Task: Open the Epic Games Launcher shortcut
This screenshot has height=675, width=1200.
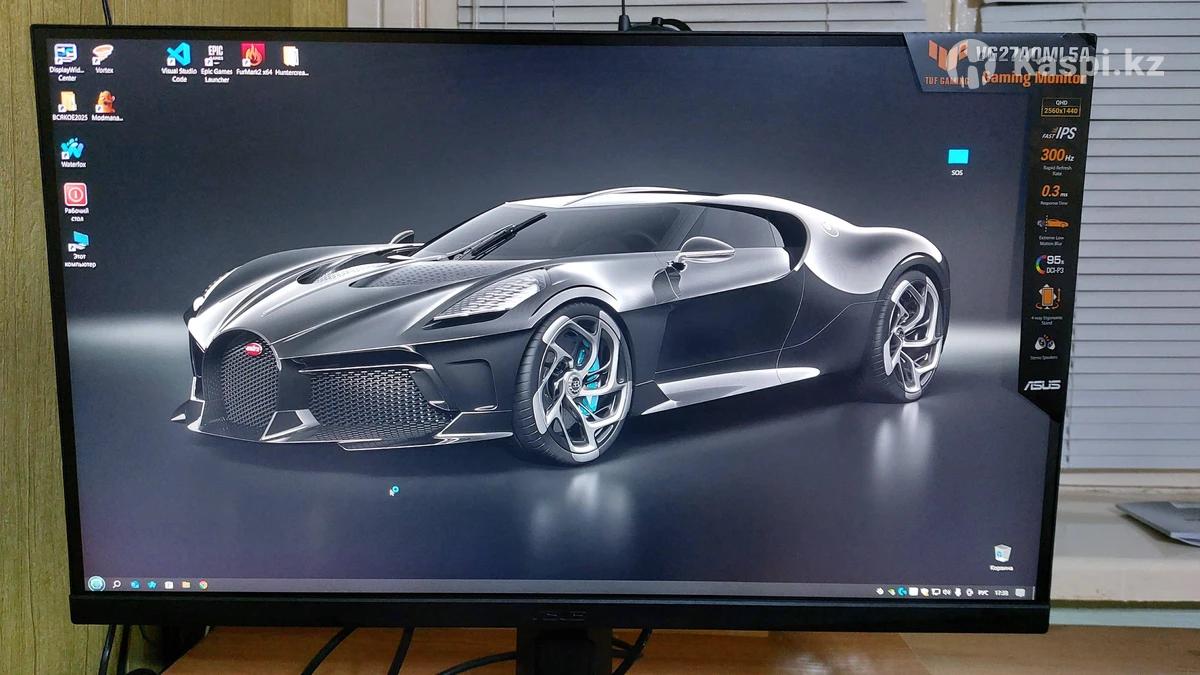Action: (215, 56)
